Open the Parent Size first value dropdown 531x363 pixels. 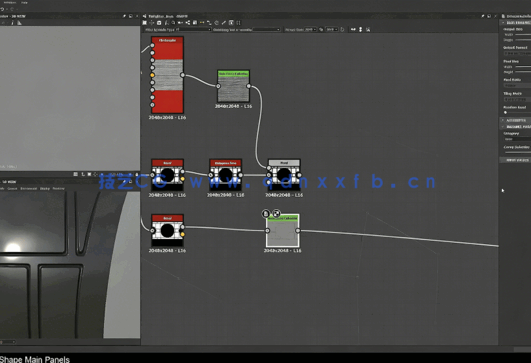coord(310,29)
